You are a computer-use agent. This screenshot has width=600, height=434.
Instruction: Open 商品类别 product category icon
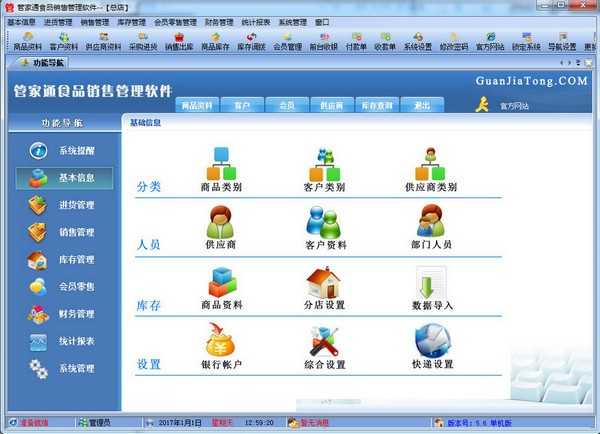tap(221, 164)
